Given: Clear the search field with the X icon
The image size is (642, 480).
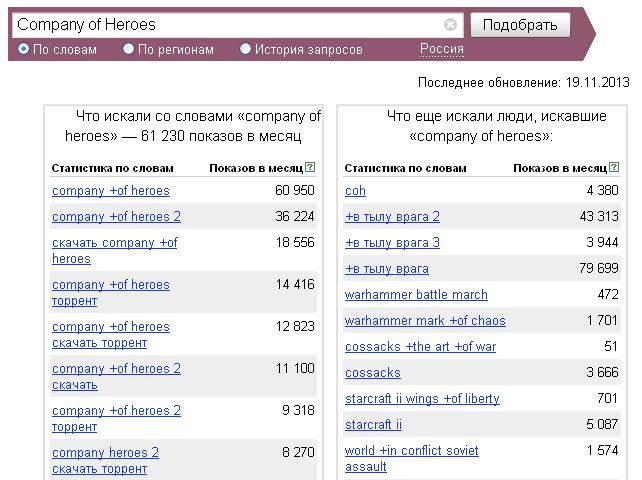Looking at the screenshot, I should pyautogui.click(x=450, y=25).
